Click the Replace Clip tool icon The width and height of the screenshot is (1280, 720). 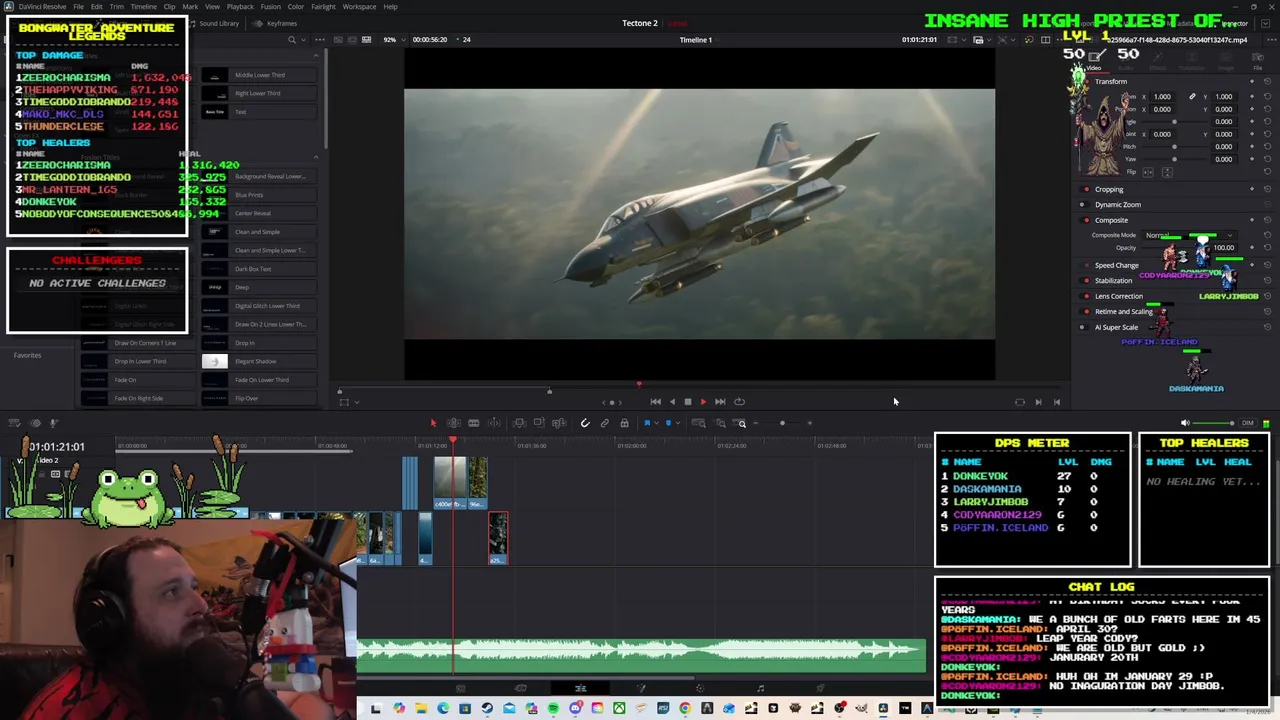point(559,423)
